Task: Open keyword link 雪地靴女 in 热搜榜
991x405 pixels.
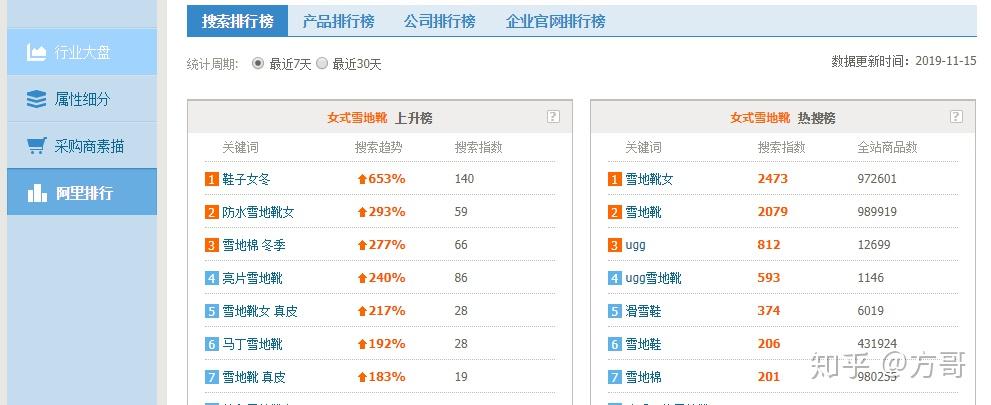Action: coord(649,179)
